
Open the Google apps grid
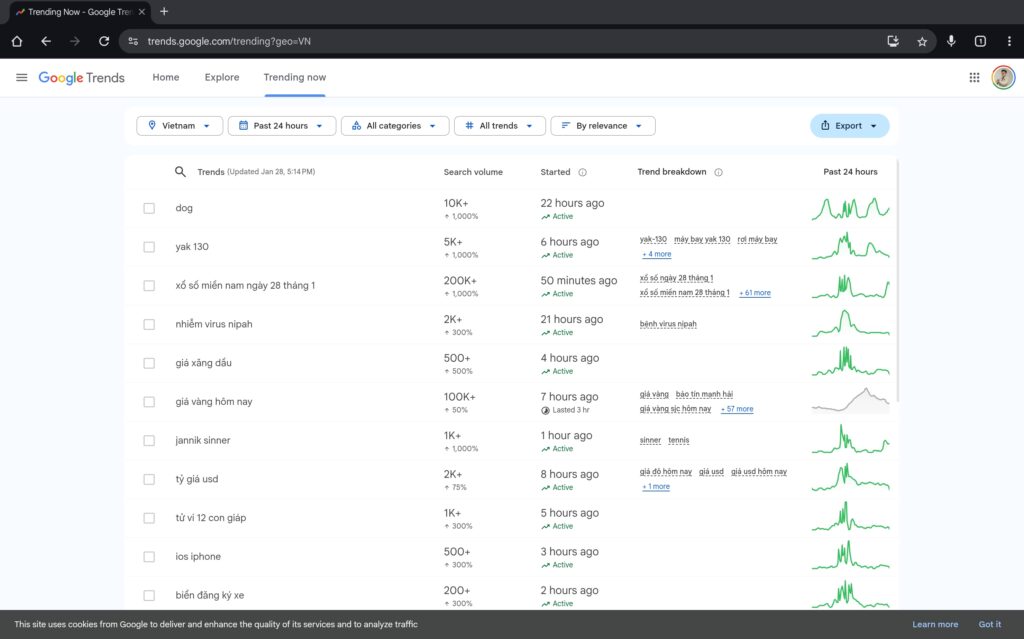click(974, 77)
